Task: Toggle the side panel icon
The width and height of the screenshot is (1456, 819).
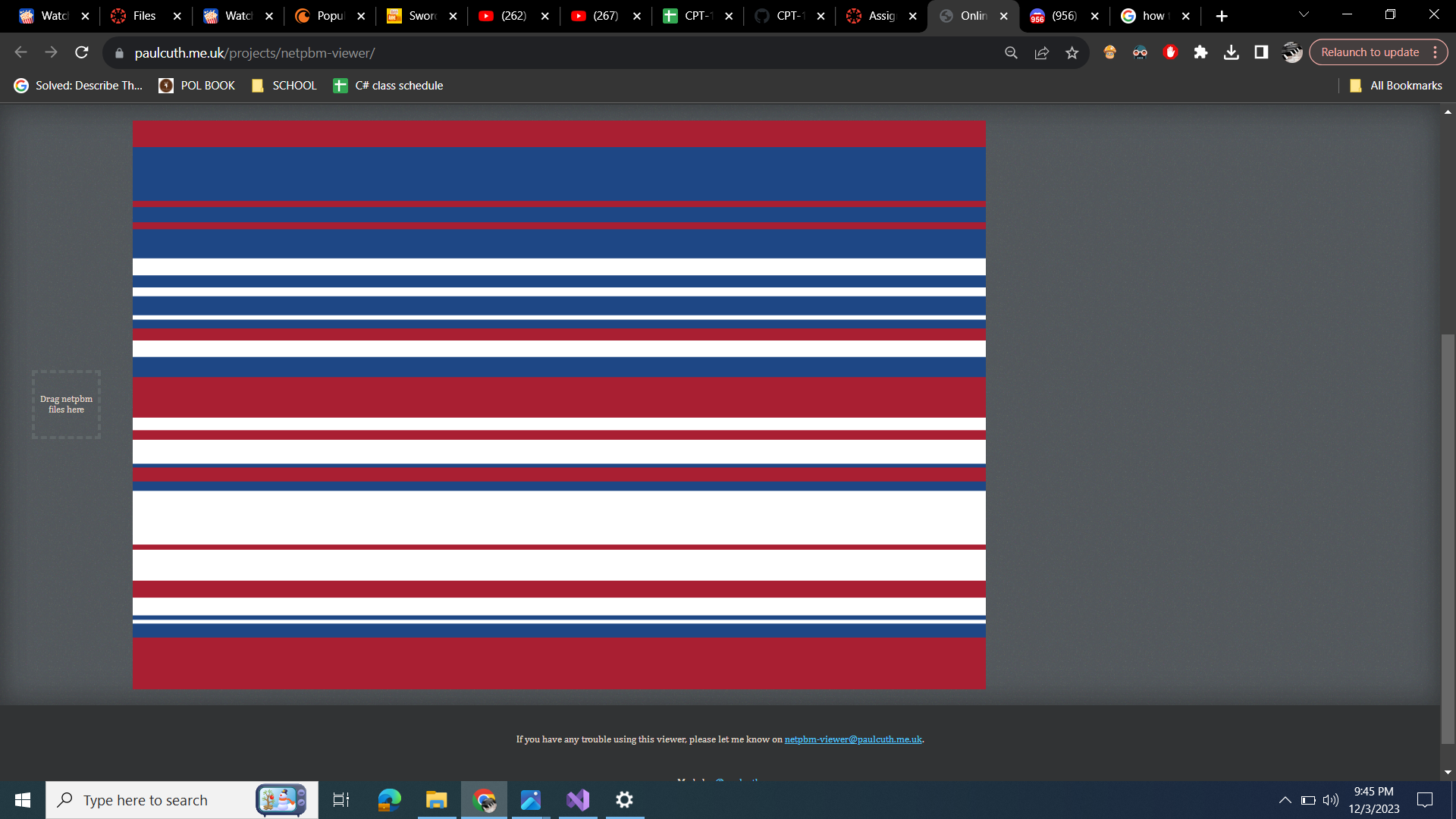Action: pos(1261,52)
